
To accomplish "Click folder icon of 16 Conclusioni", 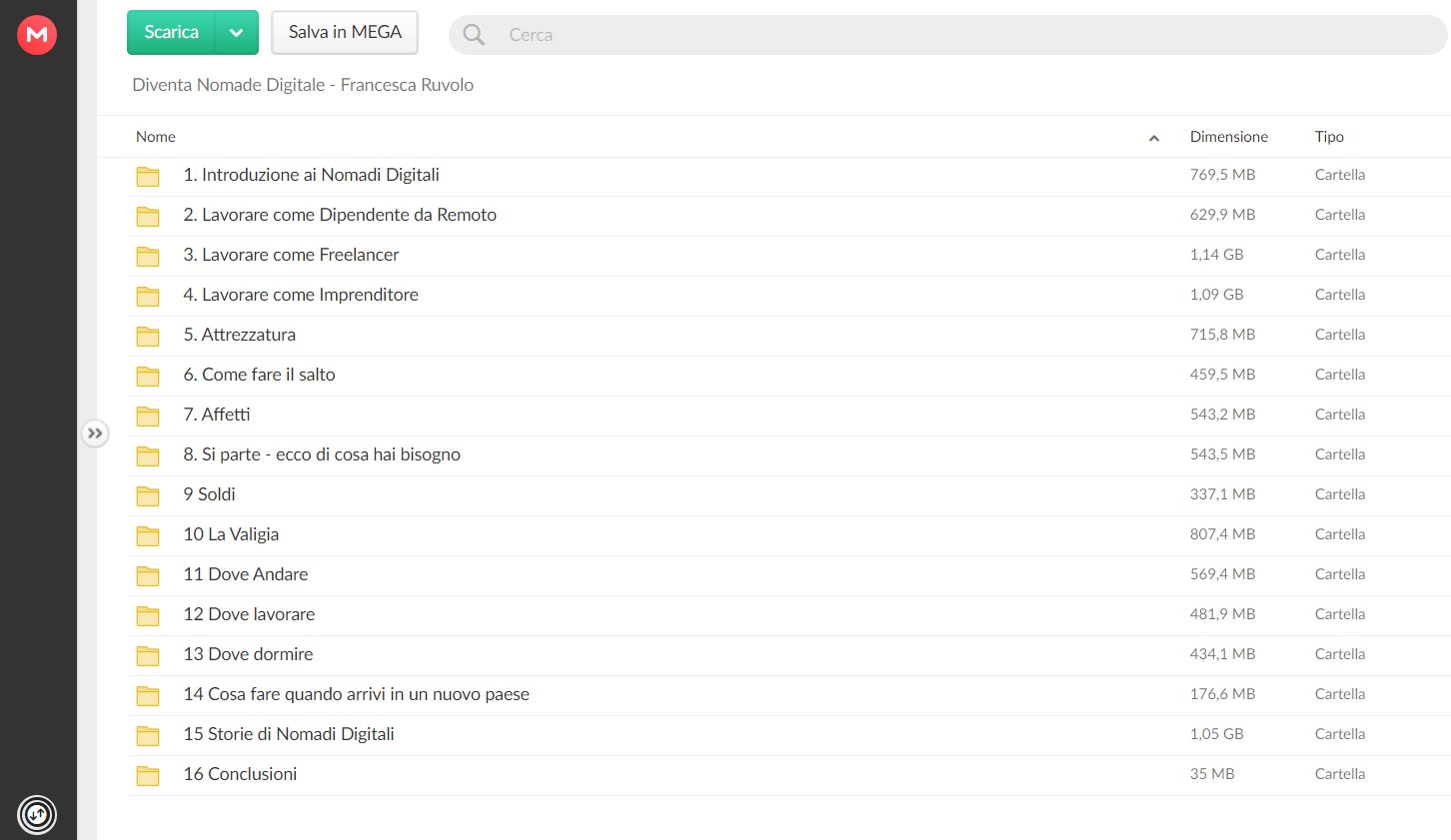I will pyautogui.click(x=148, y=775).
